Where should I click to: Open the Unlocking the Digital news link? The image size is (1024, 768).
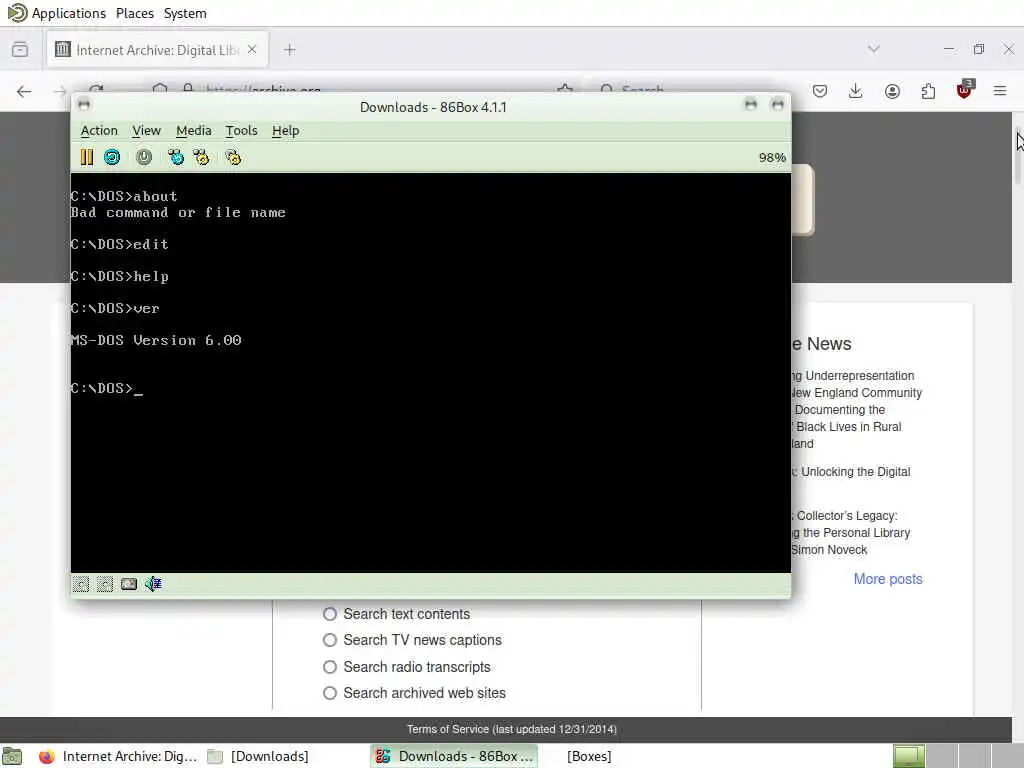(850, 472)
